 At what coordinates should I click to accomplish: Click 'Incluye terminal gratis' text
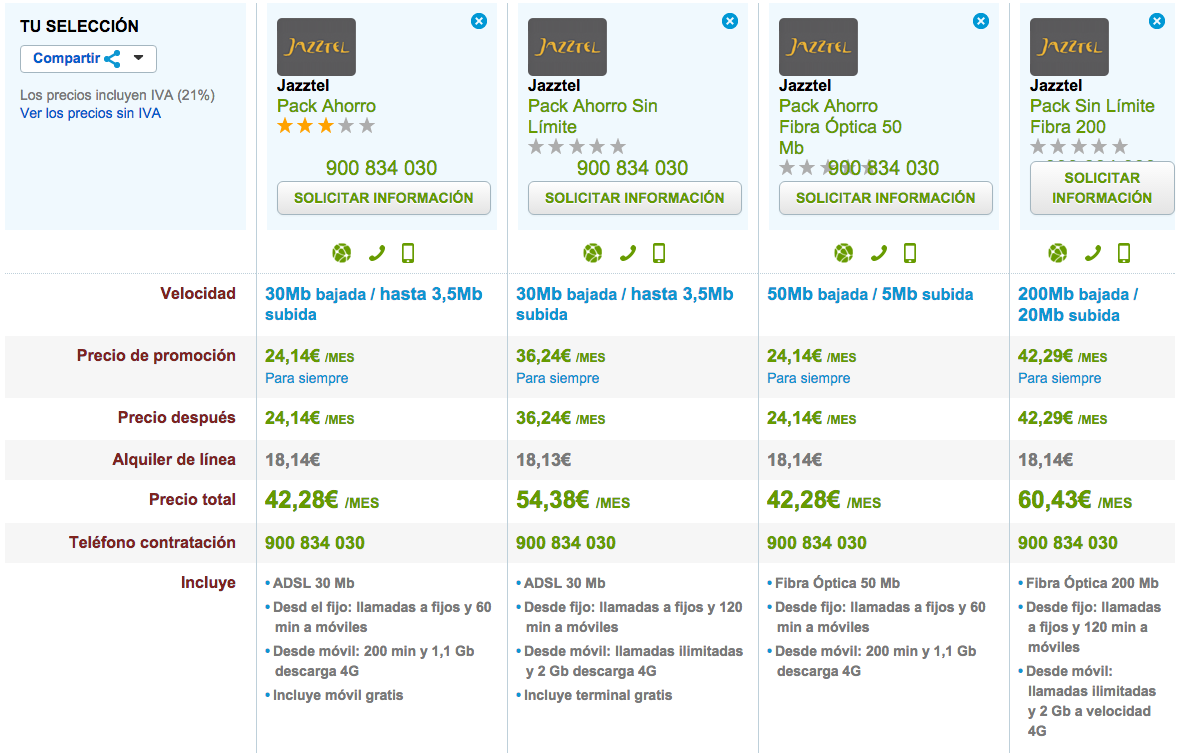(x=598, y=695)
